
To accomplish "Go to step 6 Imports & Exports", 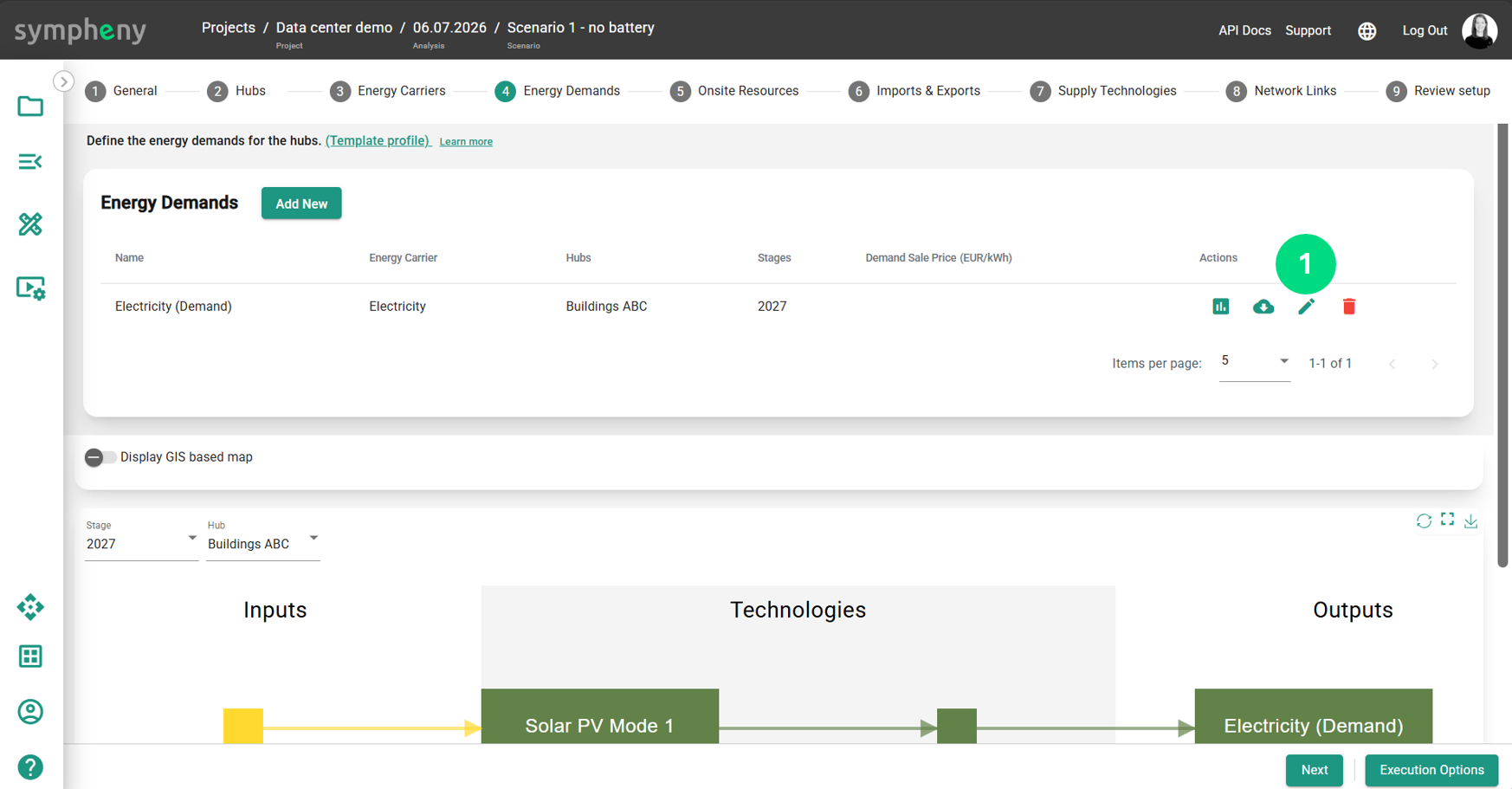I will point(914,91).
